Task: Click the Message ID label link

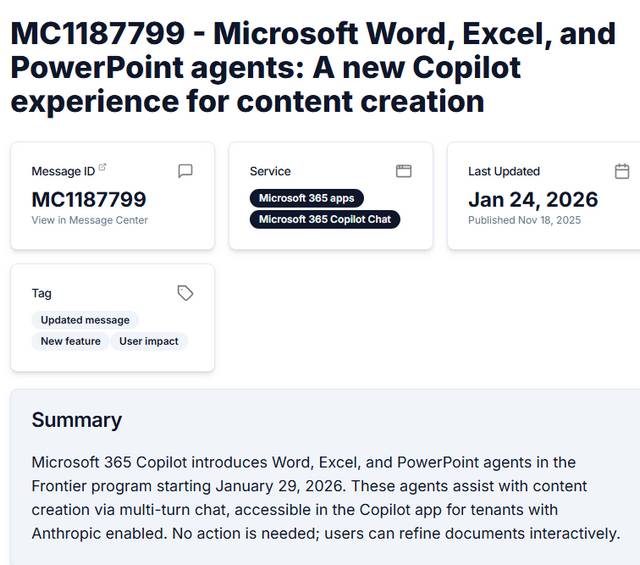Action: click(63, 171)
